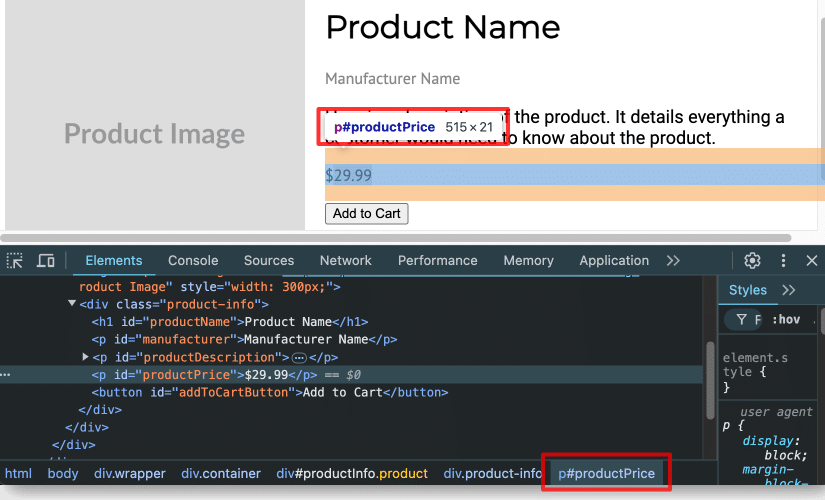Click the $29.99 price text
This screenshot has height=500, width=825.
pyautogui.click(x=348, y=175)
